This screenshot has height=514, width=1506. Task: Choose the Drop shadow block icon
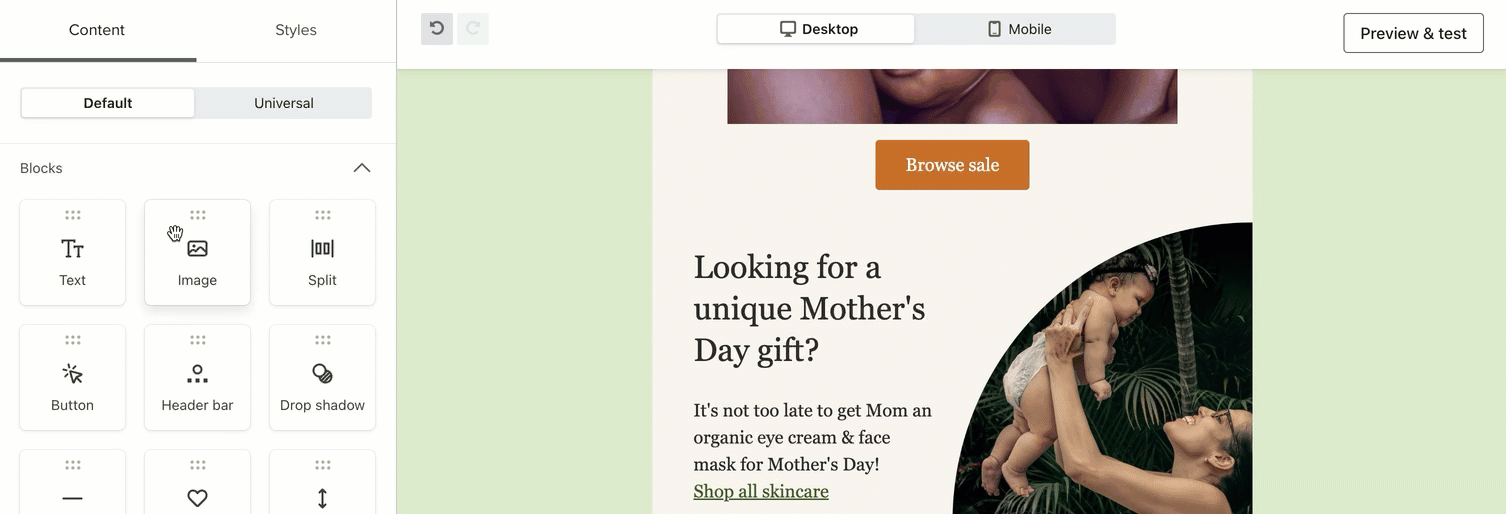(x=322, y=374)
